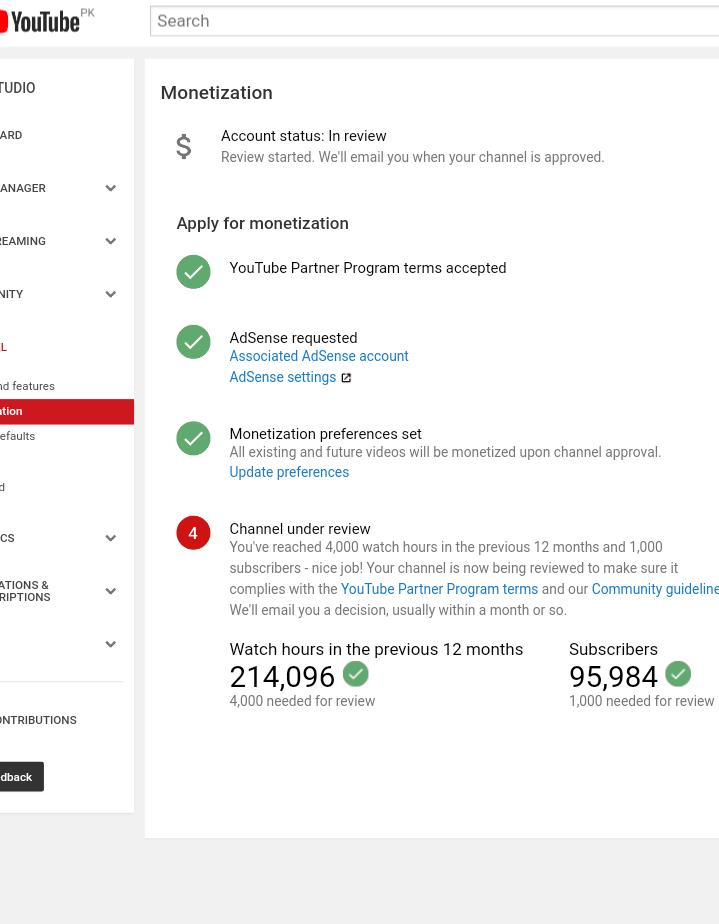Click the 'Account status: In review' text

pyautogui.click(x=304, y=136)
